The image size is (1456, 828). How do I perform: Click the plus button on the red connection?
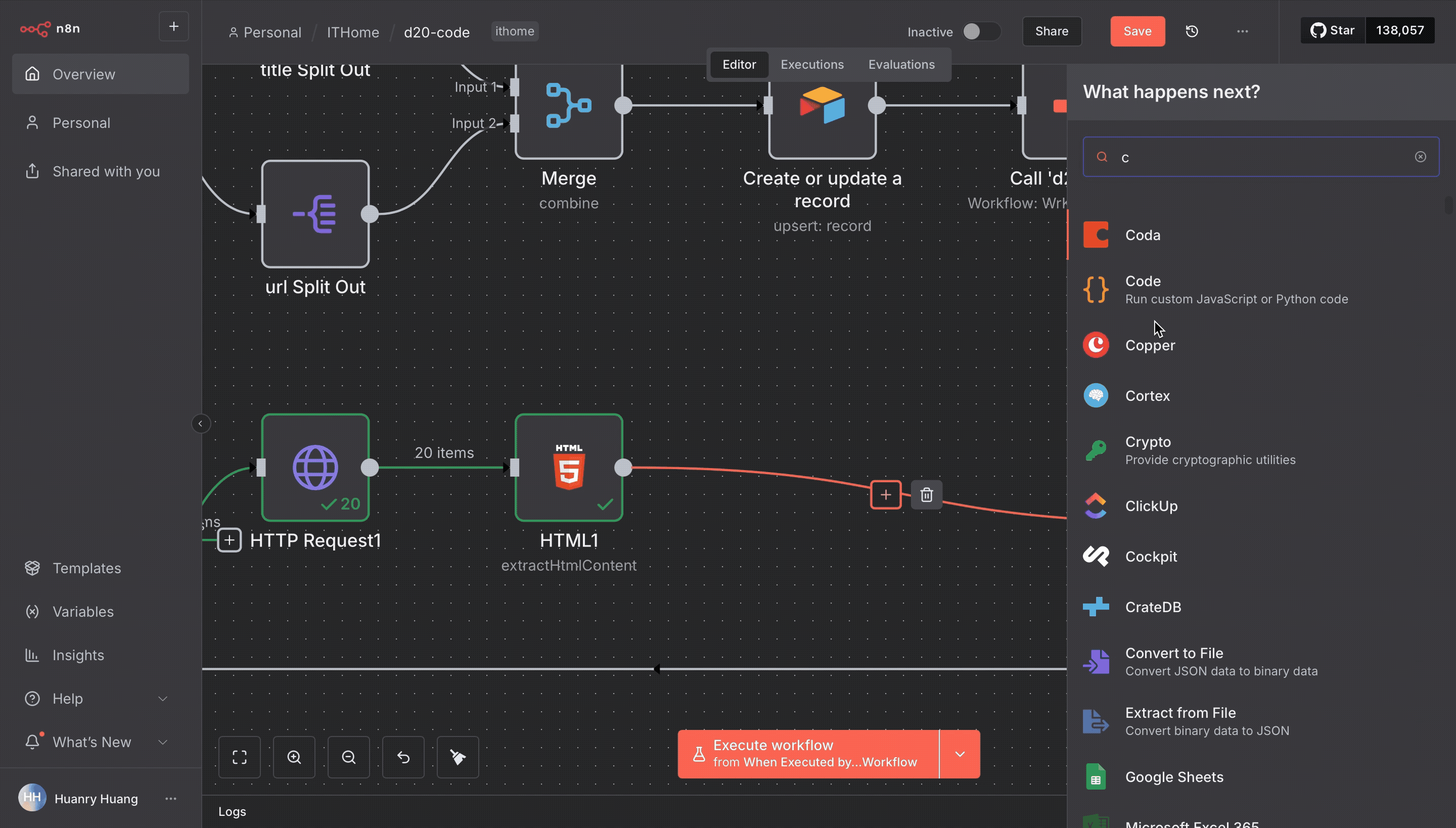(886, 495)
